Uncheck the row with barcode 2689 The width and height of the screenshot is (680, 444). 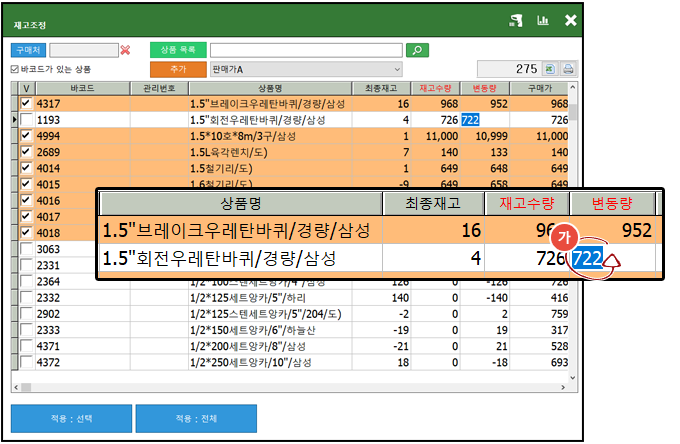pos(26,152)
